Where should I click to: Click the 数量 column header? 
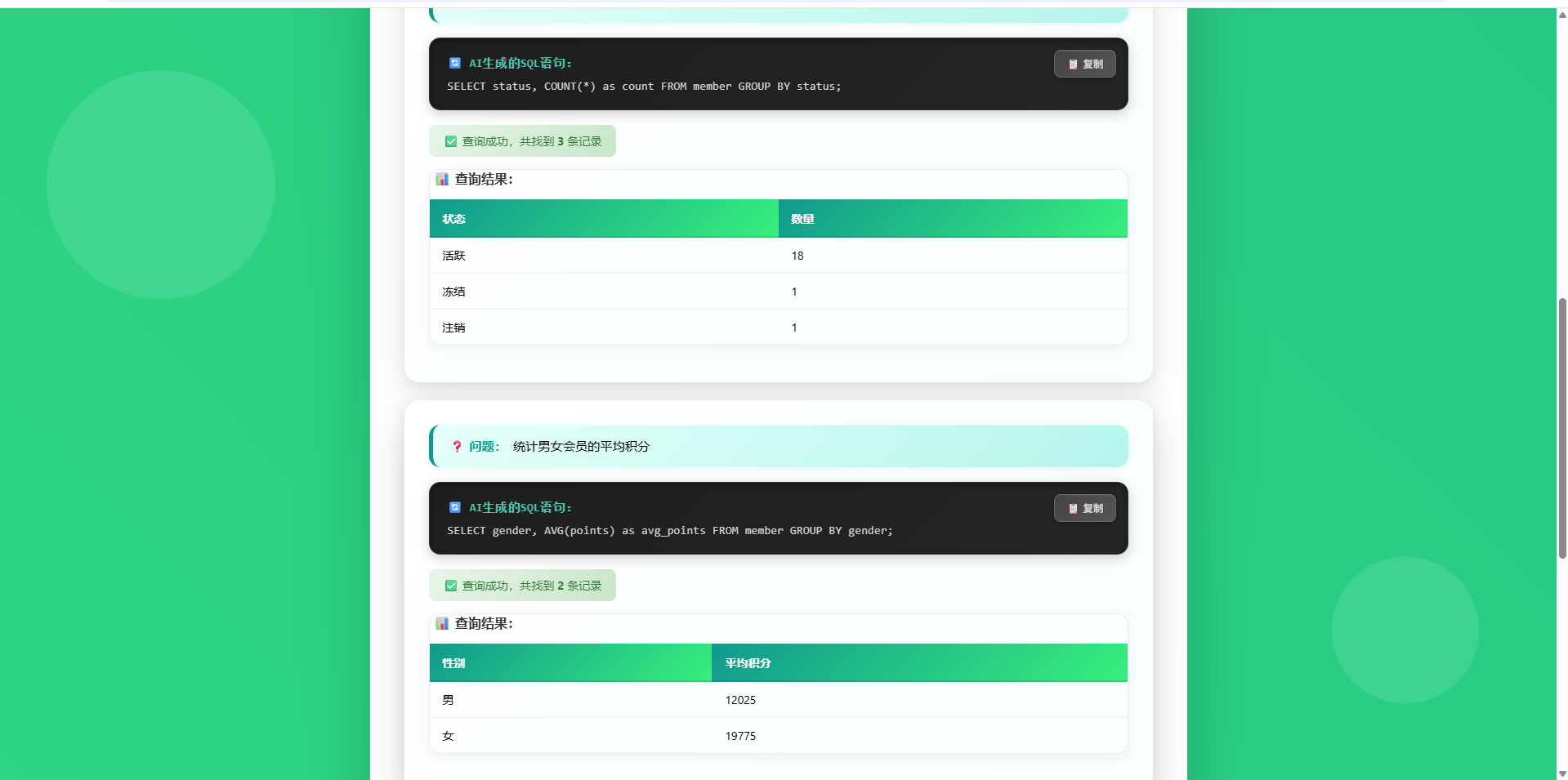pyautogui.click(x=953, y=219)
